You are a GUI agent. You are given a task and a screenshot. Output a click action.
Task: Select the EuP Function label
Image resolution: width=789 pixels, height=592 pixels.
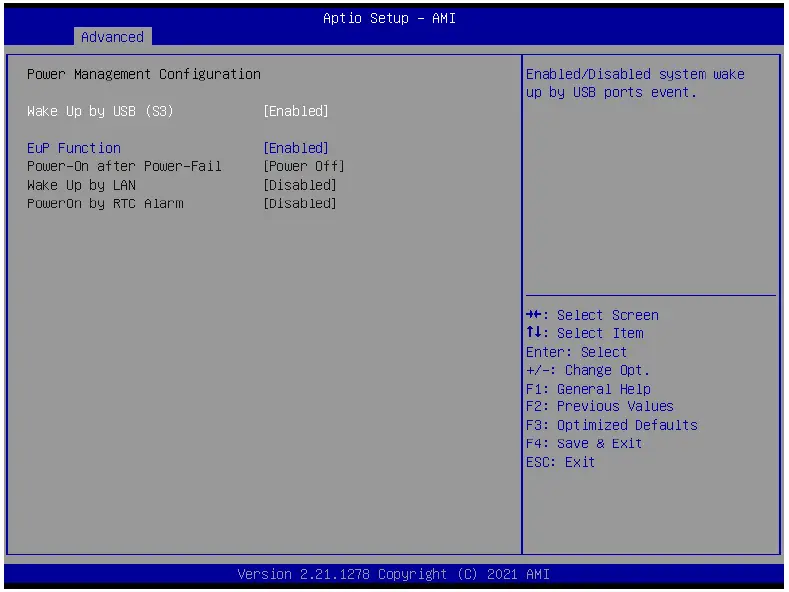tap(74, 148)
